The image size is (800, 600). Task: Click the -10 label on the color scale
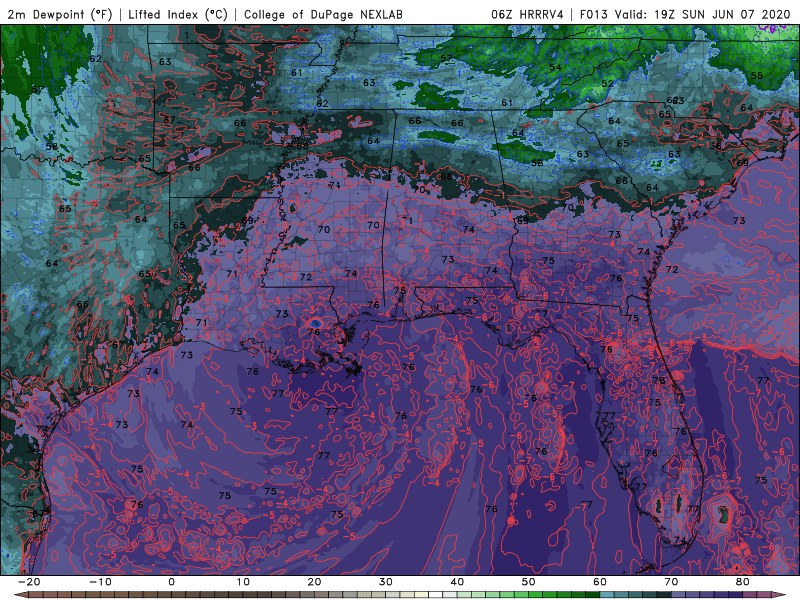point(100,582)
